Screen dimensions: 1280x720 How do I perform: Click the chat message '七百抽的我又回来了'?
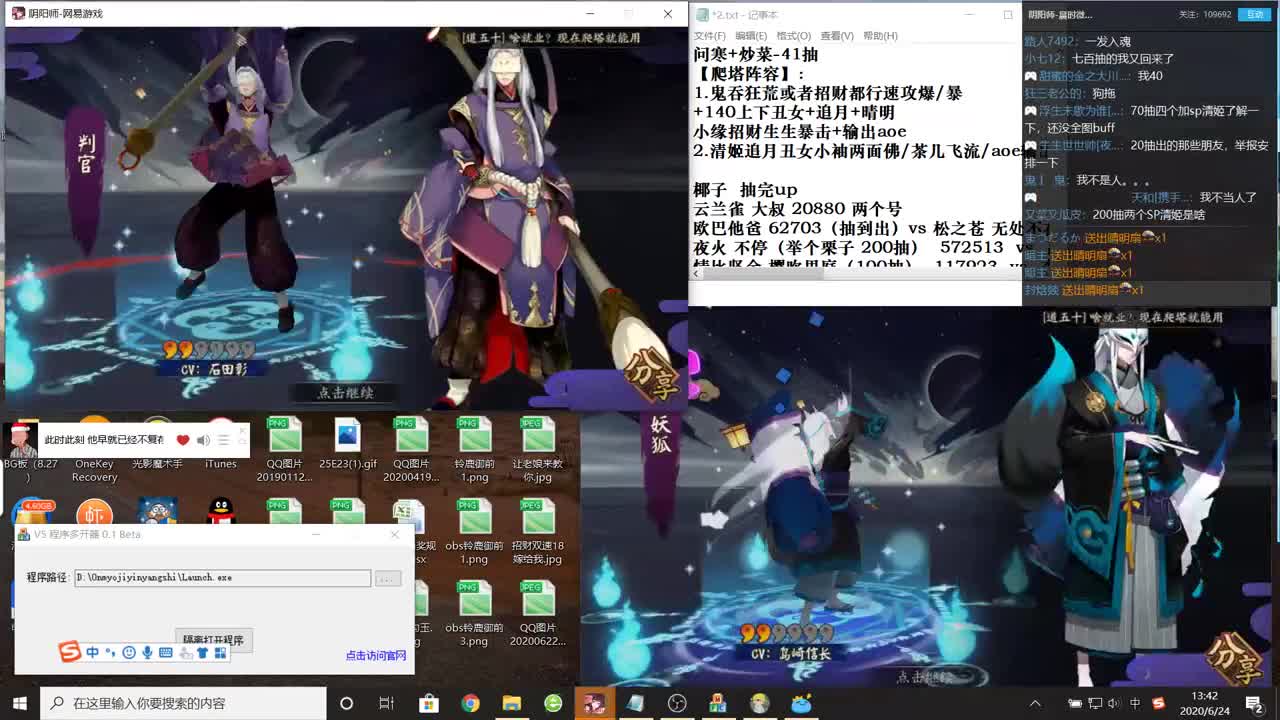1123,59
